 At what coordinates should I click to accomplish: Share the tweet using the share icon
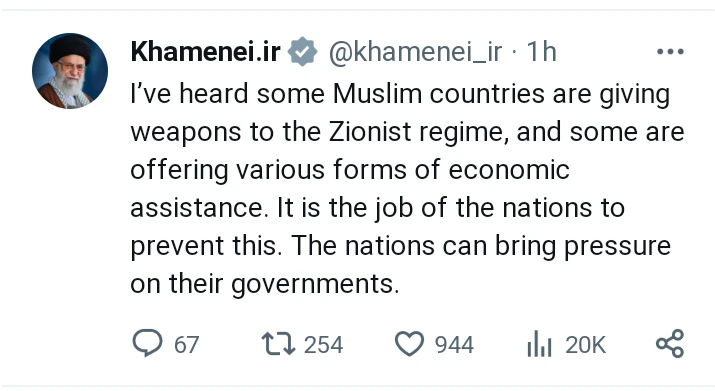670,344
